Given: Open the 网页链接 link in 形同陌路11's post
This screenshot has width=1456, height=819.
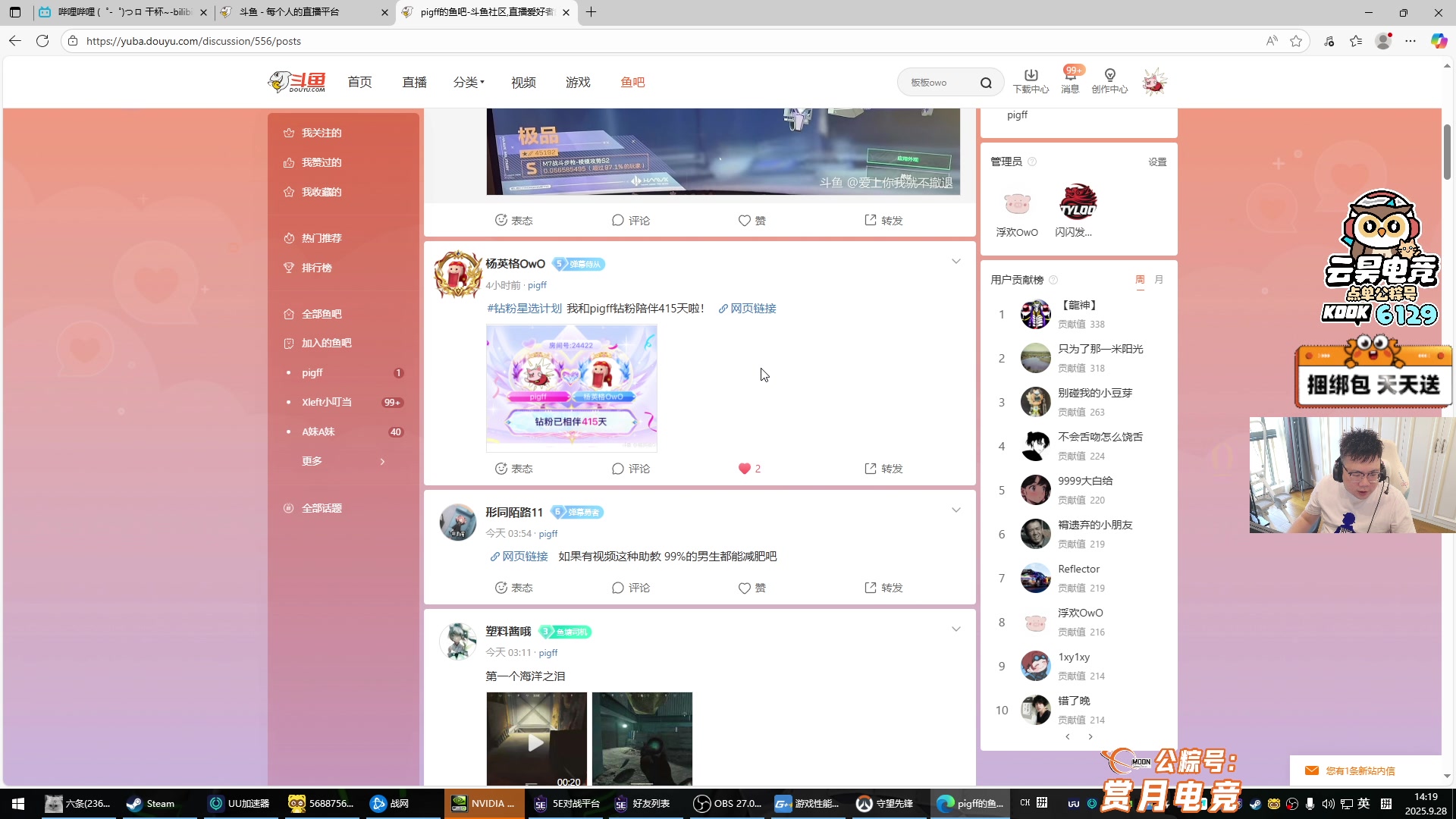Looking at the screenshot, I should 519,556.
